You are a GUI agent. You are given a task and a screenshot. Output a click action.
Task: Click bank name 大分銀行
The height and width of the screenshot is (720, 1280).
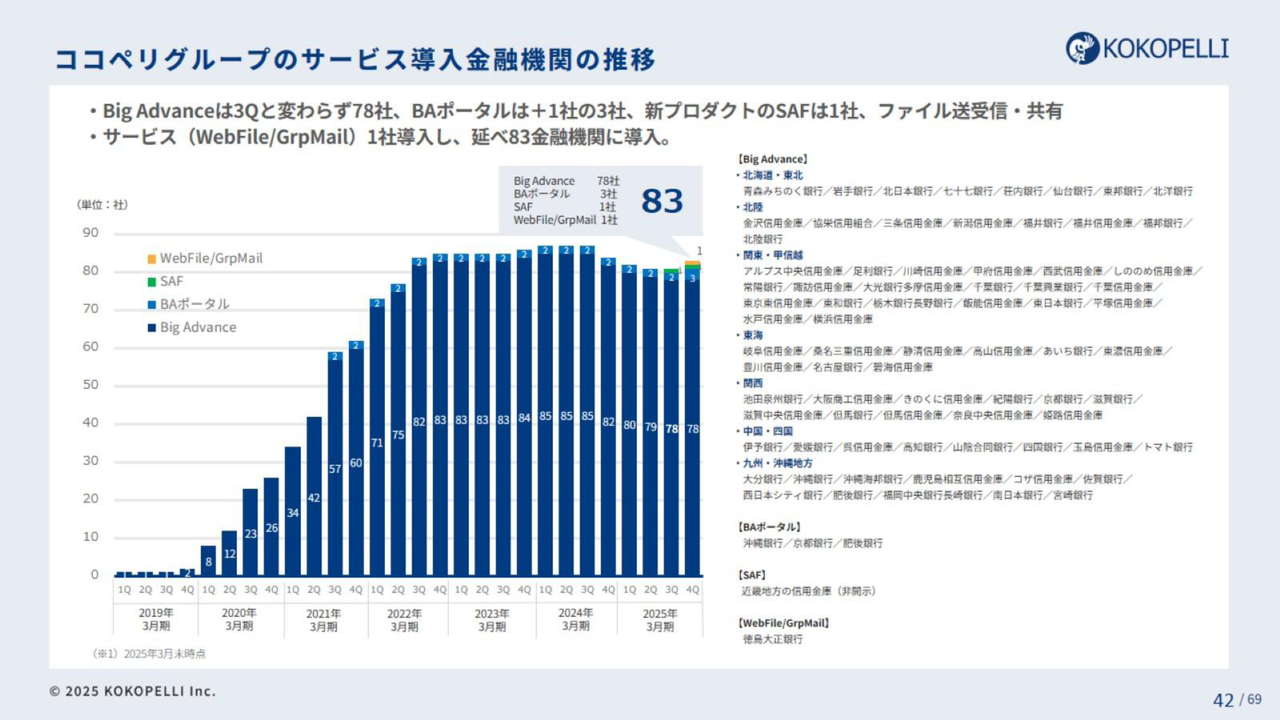[763, 479]
